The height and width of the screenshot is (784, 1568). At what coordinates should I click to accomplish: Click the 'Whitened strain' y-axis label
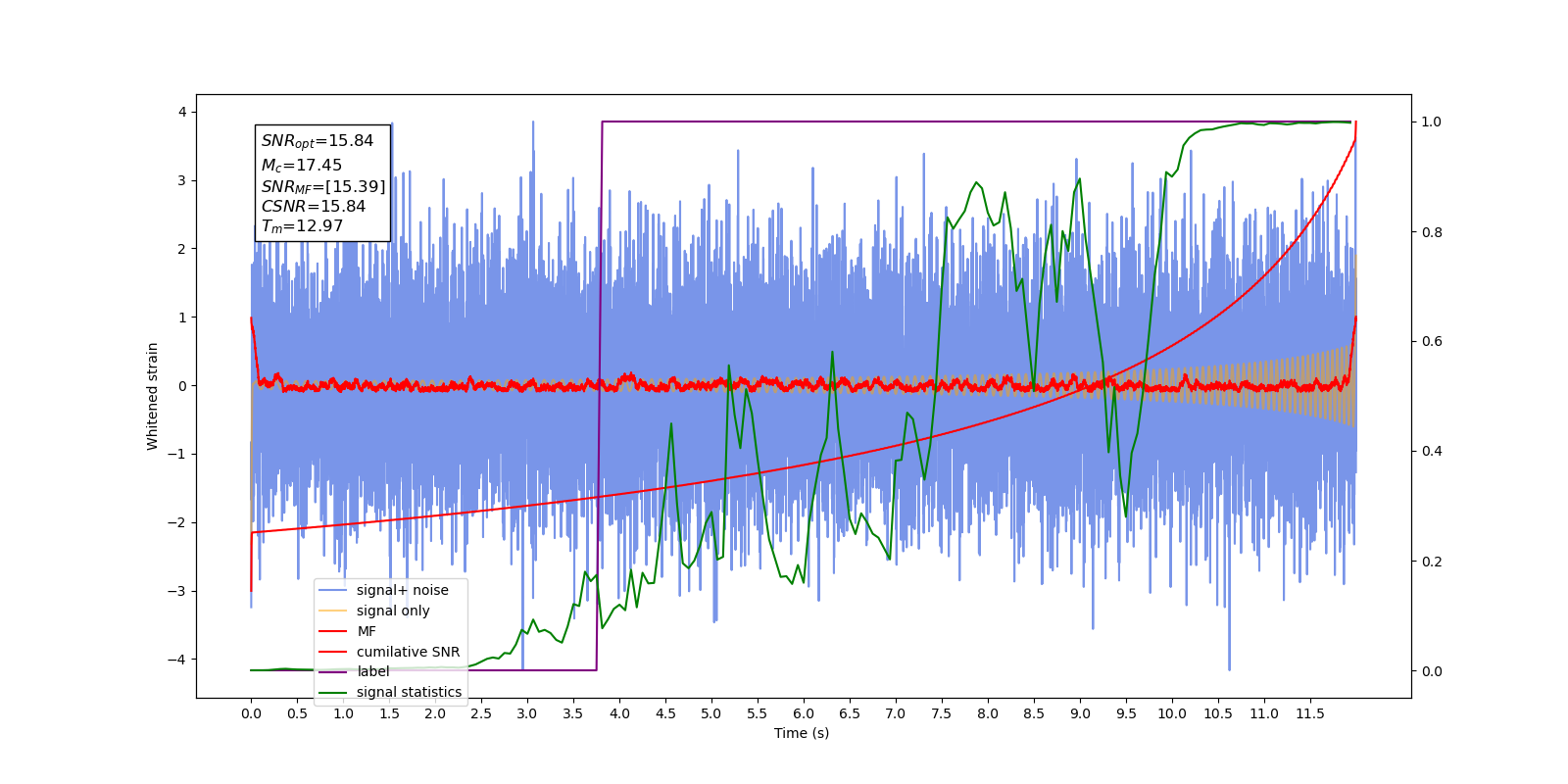coord(153,396)
